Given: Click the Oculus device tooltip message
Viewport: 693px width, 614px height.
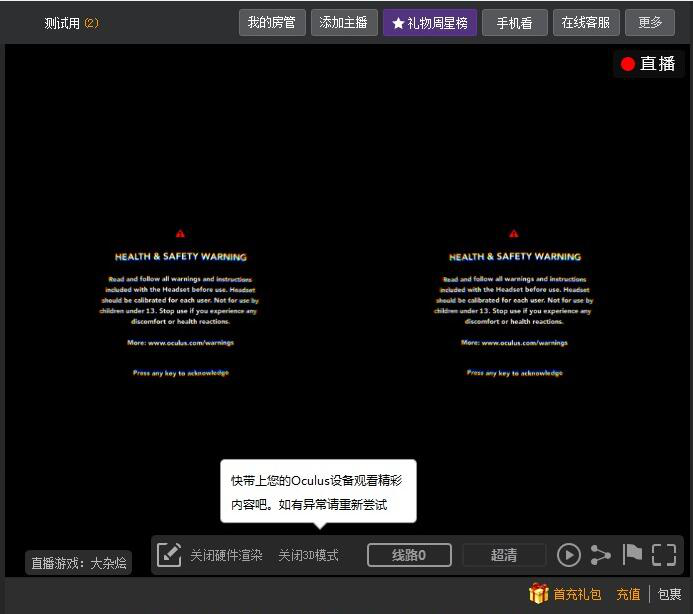Looking at the screenshot, I should point(318,491).
